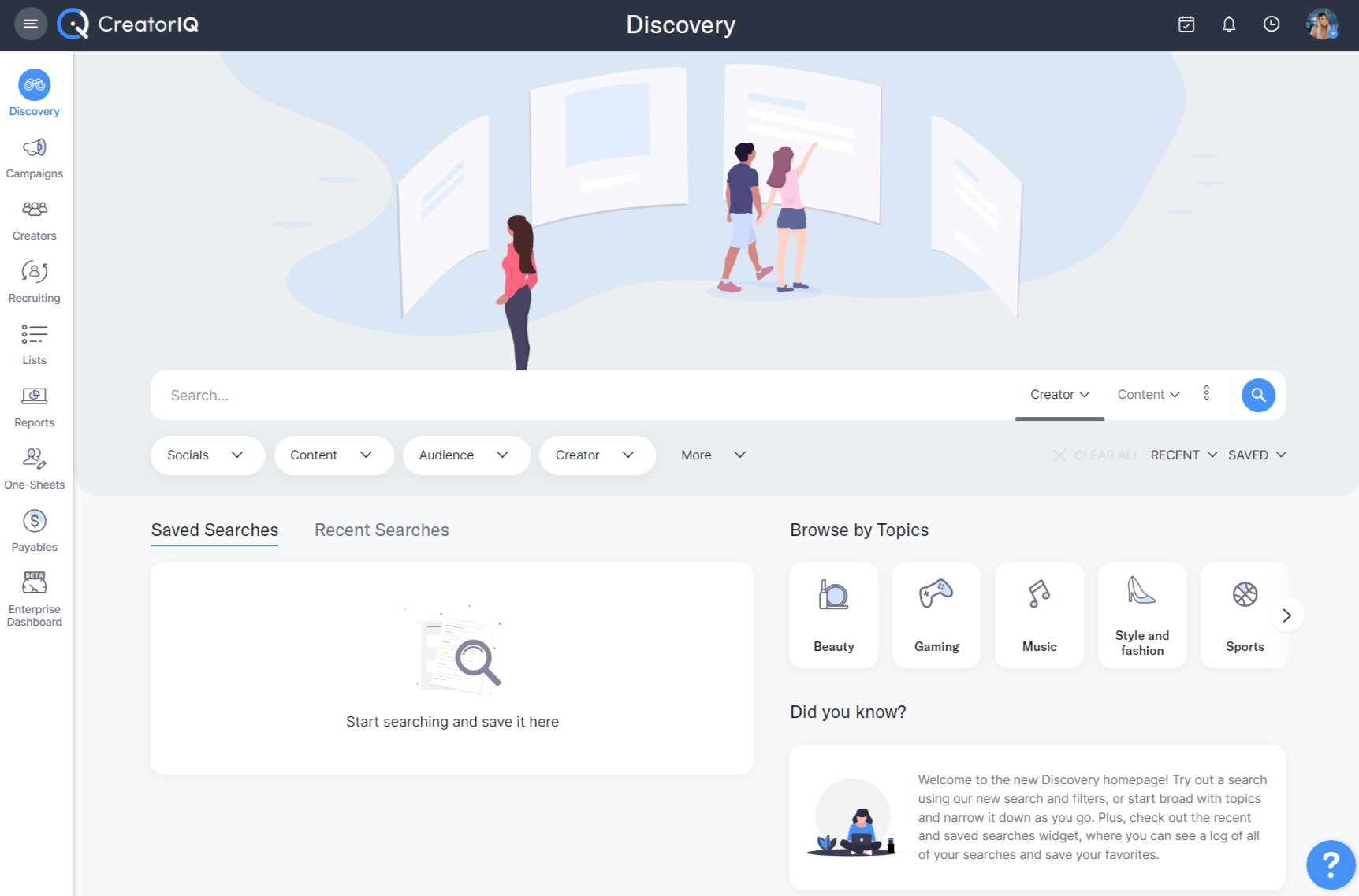Open Recruiting from the sidebar
Viewport: 1359px width, 896px height.
click(x=34, y=281)
